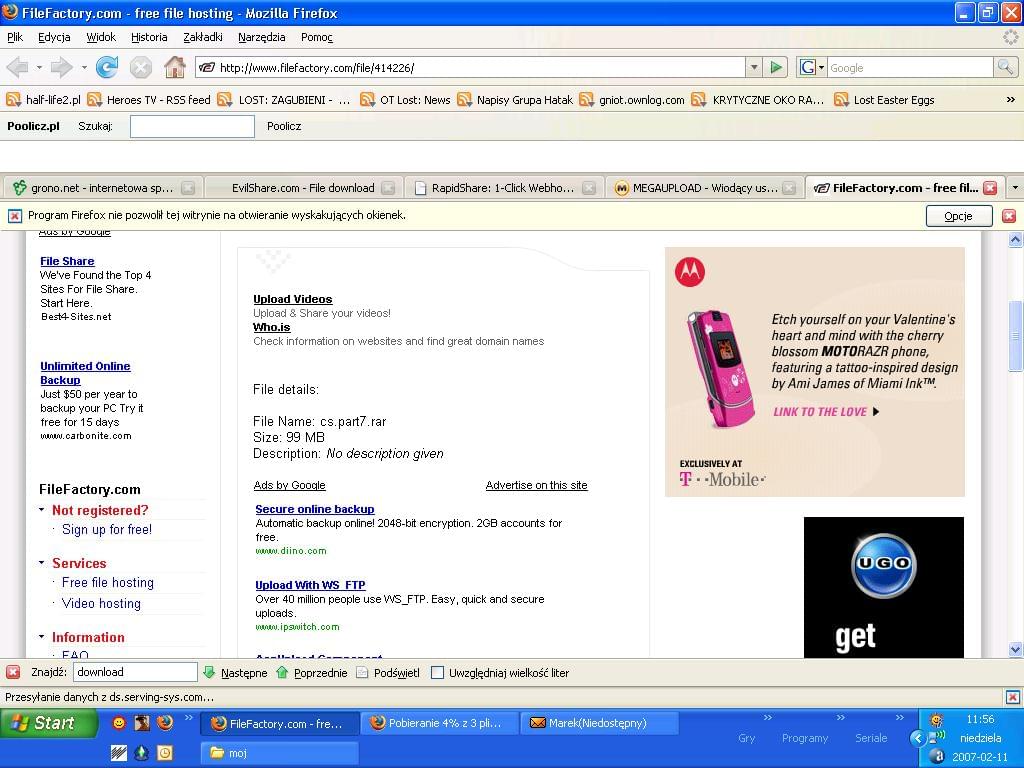Click the page vertical scrollbar thumb

pyautogui.click(x=1016, y=336)
